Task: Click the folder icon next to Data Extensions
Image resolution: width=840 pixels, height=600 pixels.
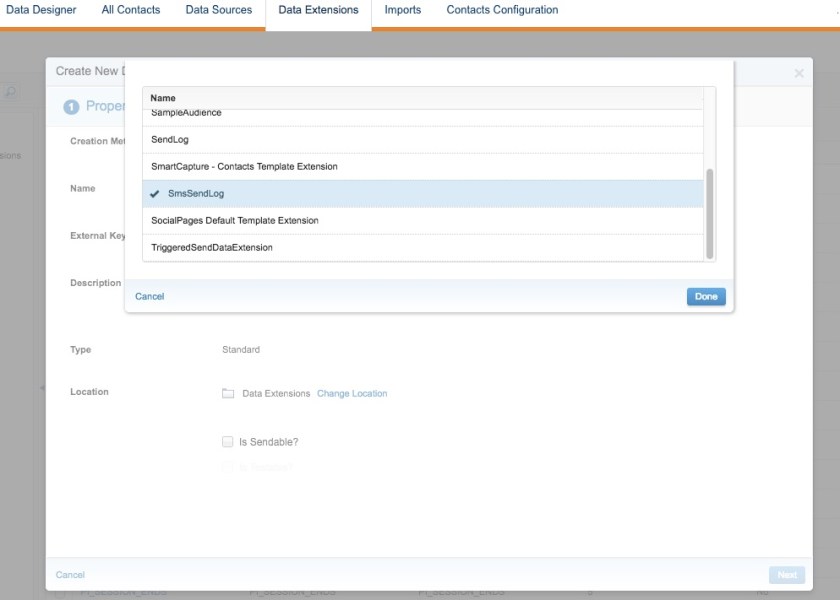Action: point(228,394)
